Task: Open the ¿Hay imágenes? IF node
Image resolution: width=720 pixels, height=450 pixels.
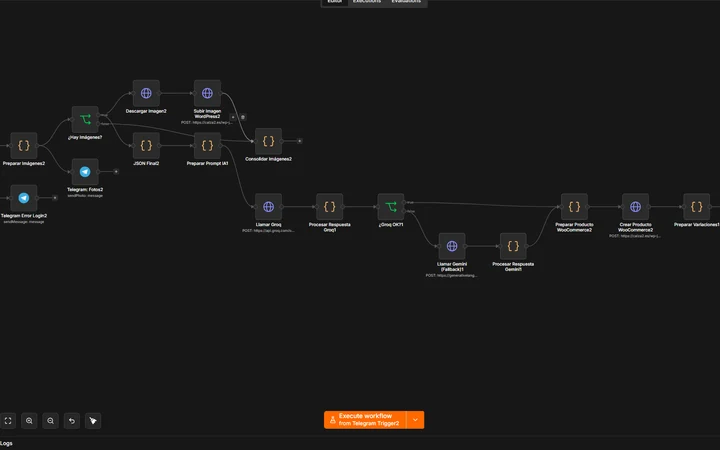Action: coord(85,119)
